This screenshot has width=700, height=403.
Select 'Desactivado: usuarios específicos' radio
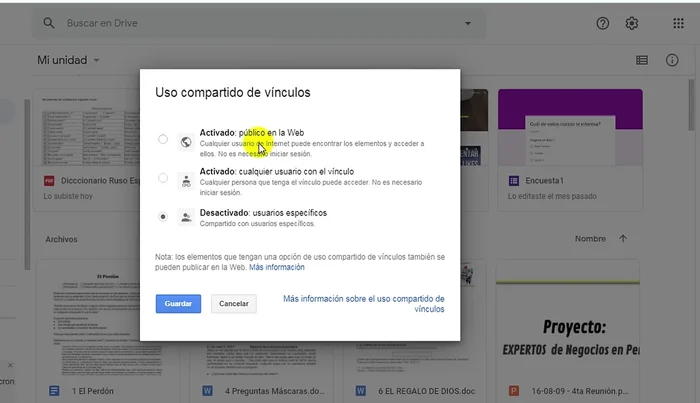pos(163,217)
